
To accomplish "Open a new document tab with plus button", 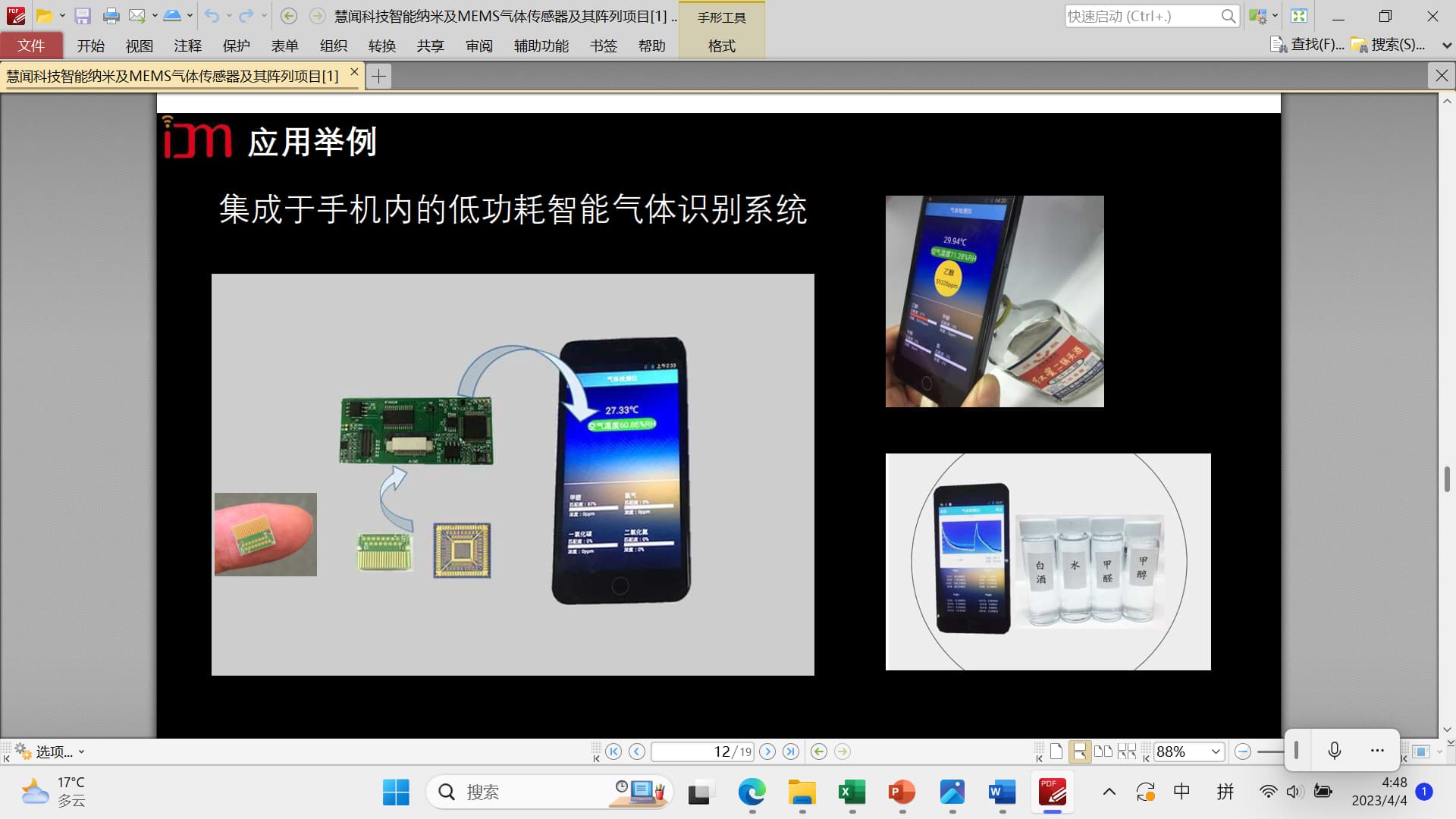I will tap(378, 76).
